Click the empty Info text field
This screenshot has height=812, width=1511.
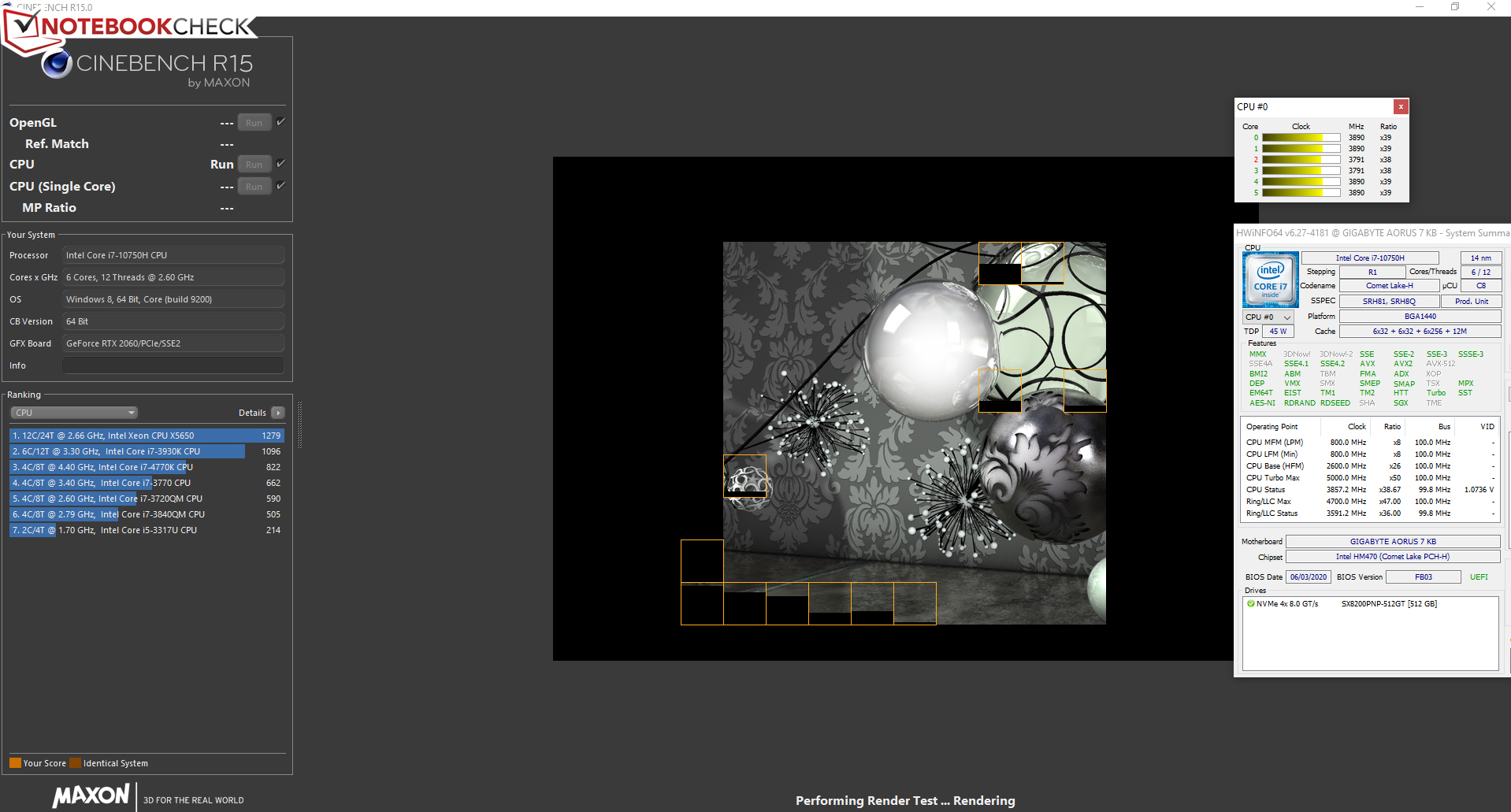[173, 365]
